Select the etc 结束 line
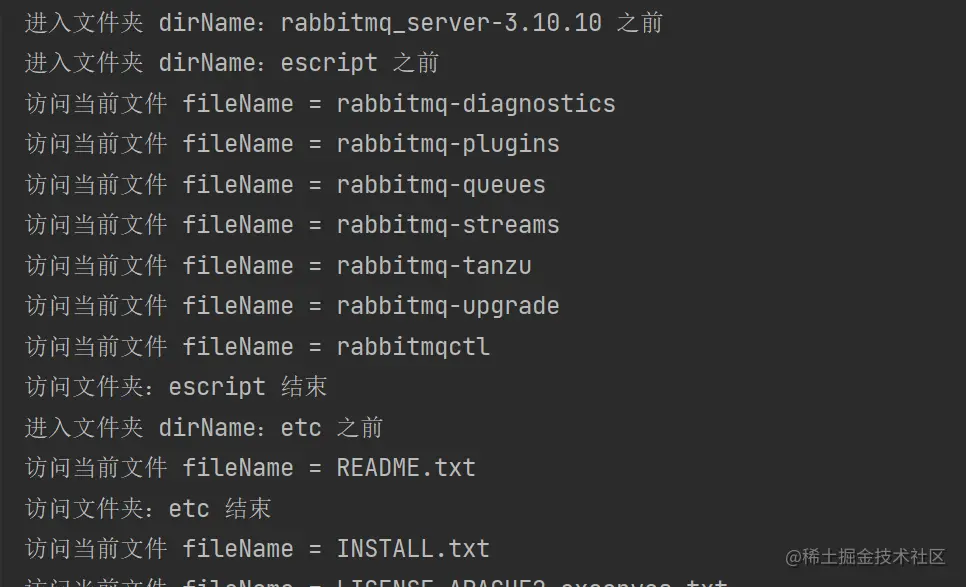966x587 pixels. 148,508
